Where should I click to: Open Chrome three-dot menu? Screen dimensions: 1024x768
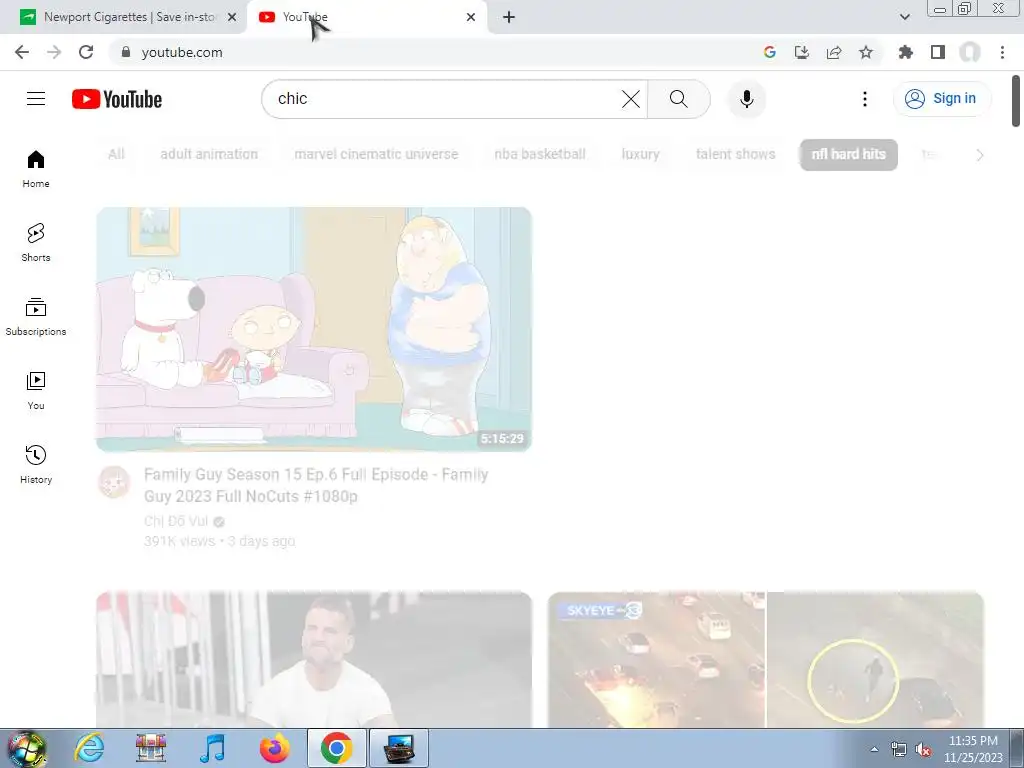[x=1002, y=52]
